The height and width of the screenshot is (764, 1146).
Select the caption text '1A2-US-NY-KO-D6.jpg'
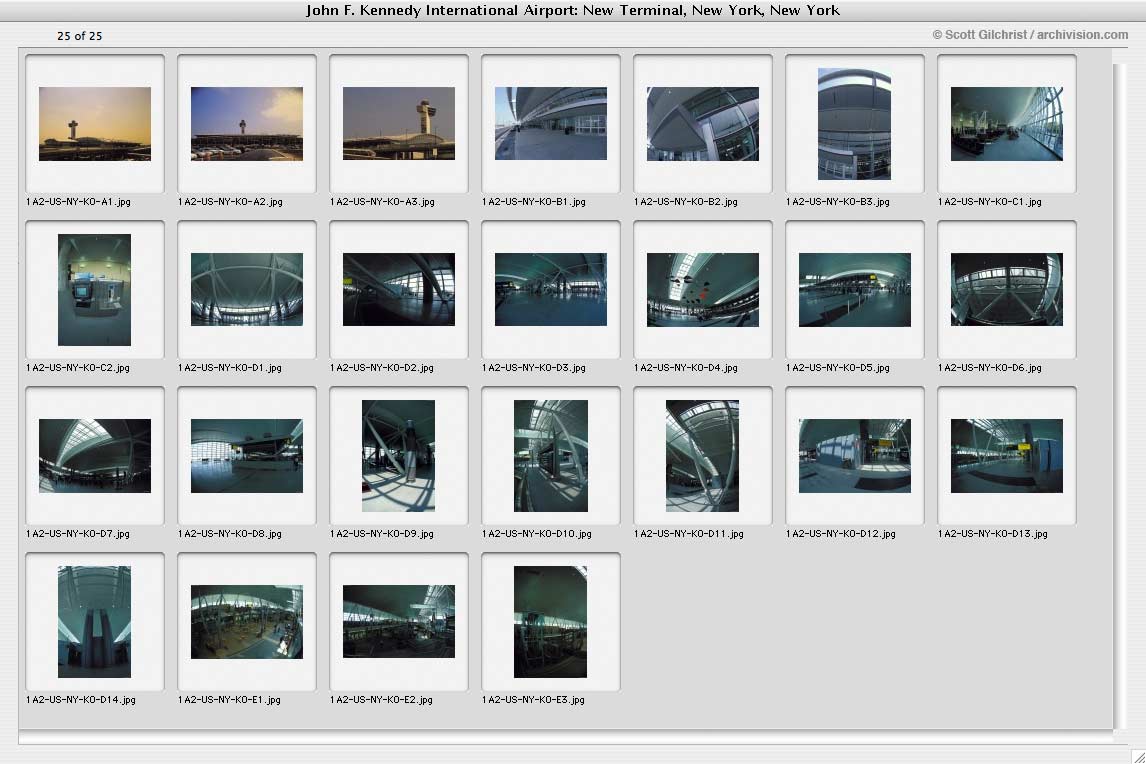(990, 368)
